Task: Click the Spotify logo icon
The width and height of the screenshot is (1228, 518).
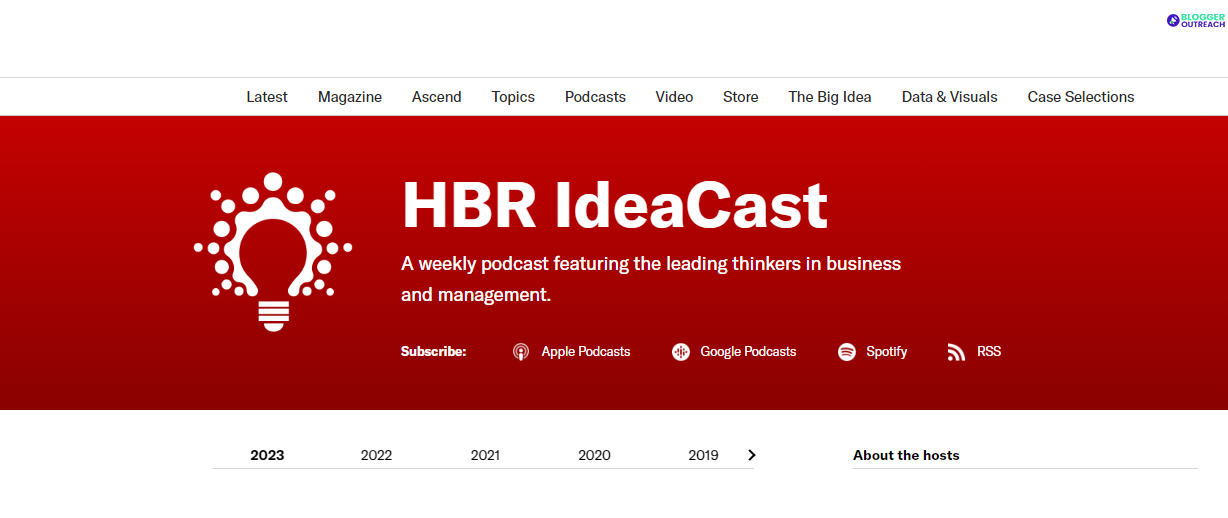Action: (x=847, y=352)
